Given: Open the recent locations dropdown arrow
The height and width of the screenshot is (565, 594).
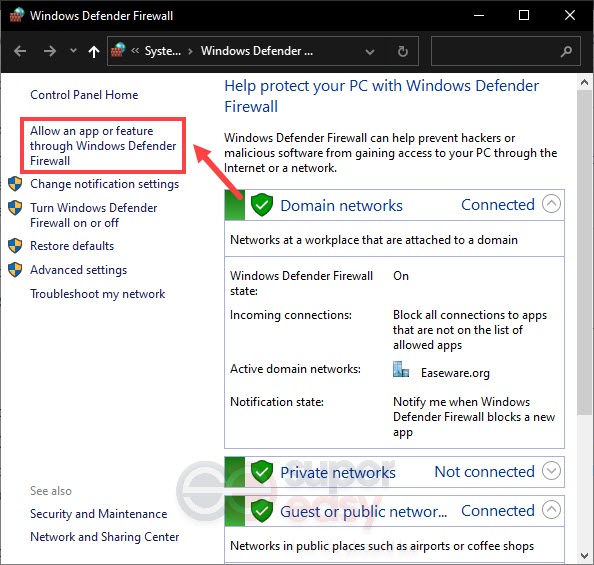Looking at the screenshot, I should 73,50.
